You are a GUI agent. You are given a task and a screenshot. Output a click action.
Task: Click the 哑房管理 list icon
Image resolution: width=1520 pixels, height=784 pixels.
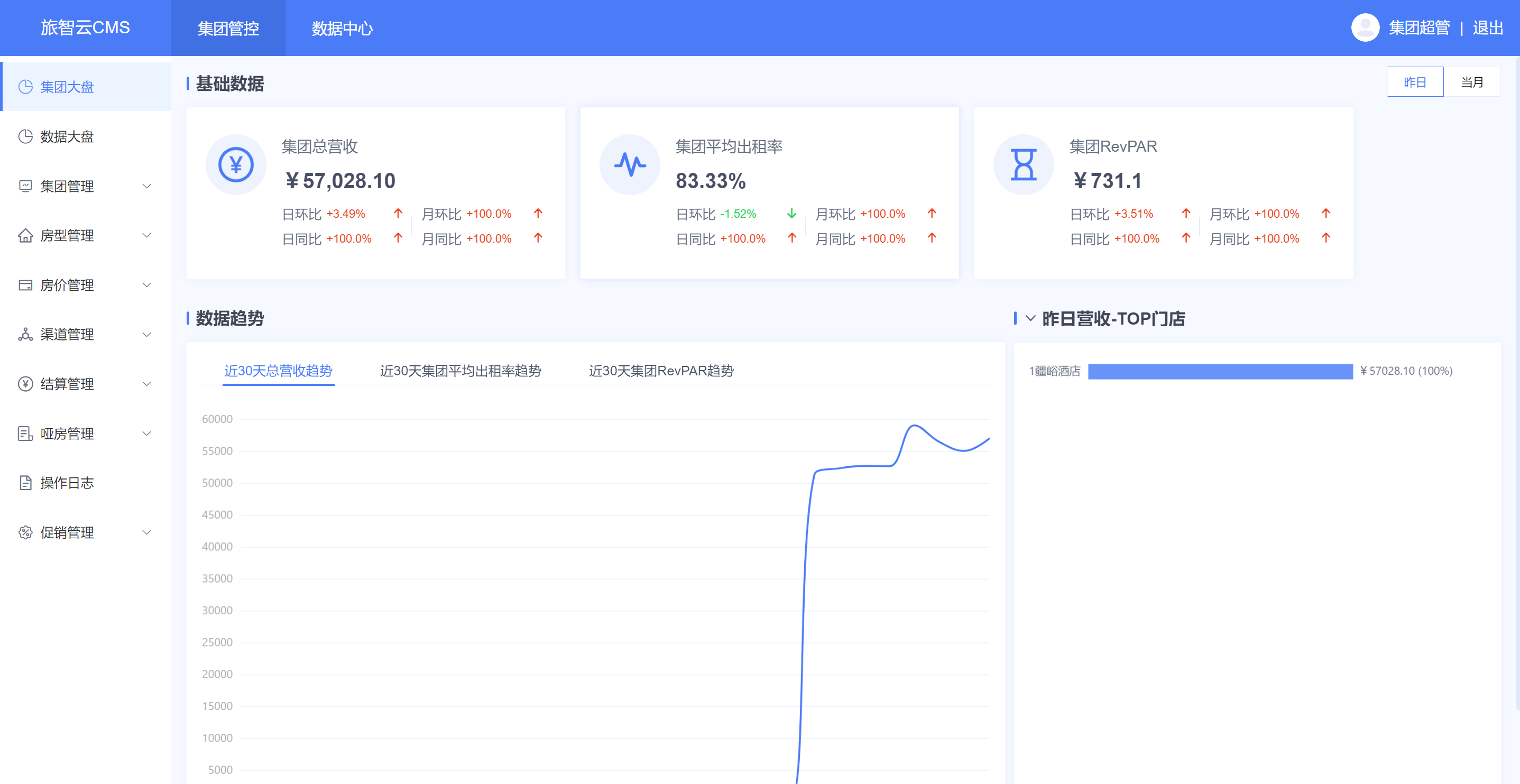point(25,433)
